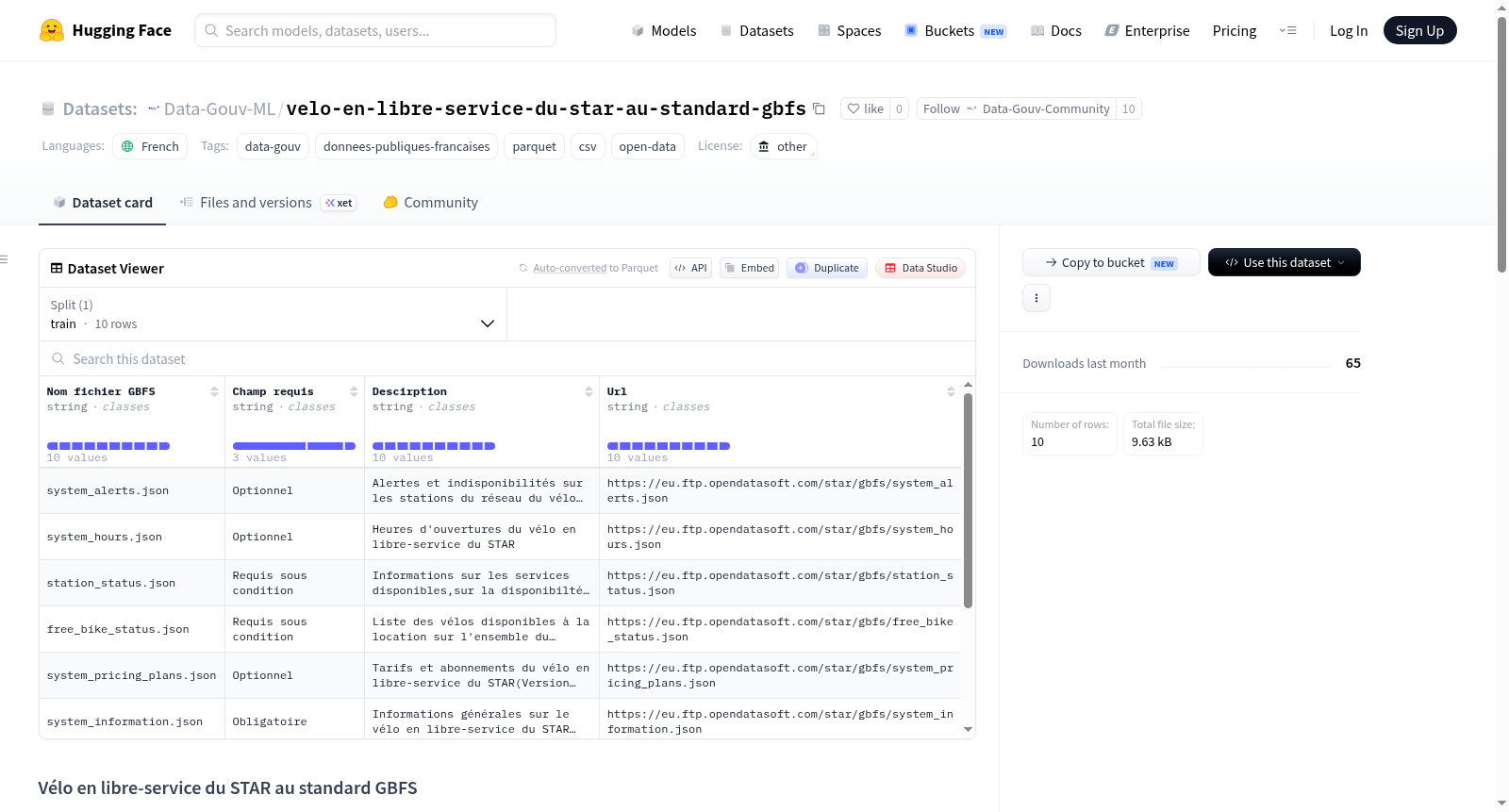Click the other license tag
This screenshot has width=1509, height=812.
[783, 146]
